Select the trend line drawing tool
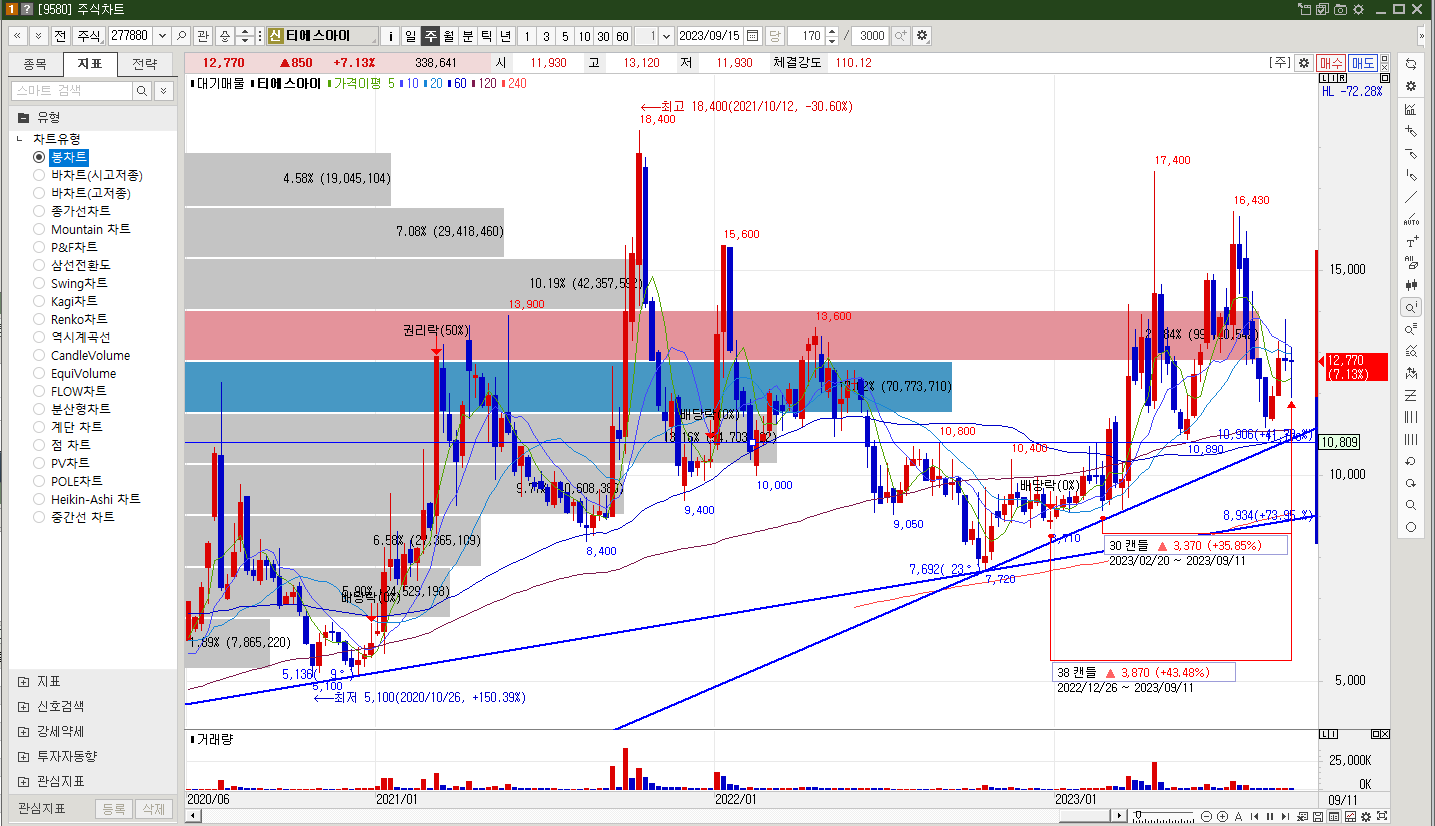 point(1411,197)
